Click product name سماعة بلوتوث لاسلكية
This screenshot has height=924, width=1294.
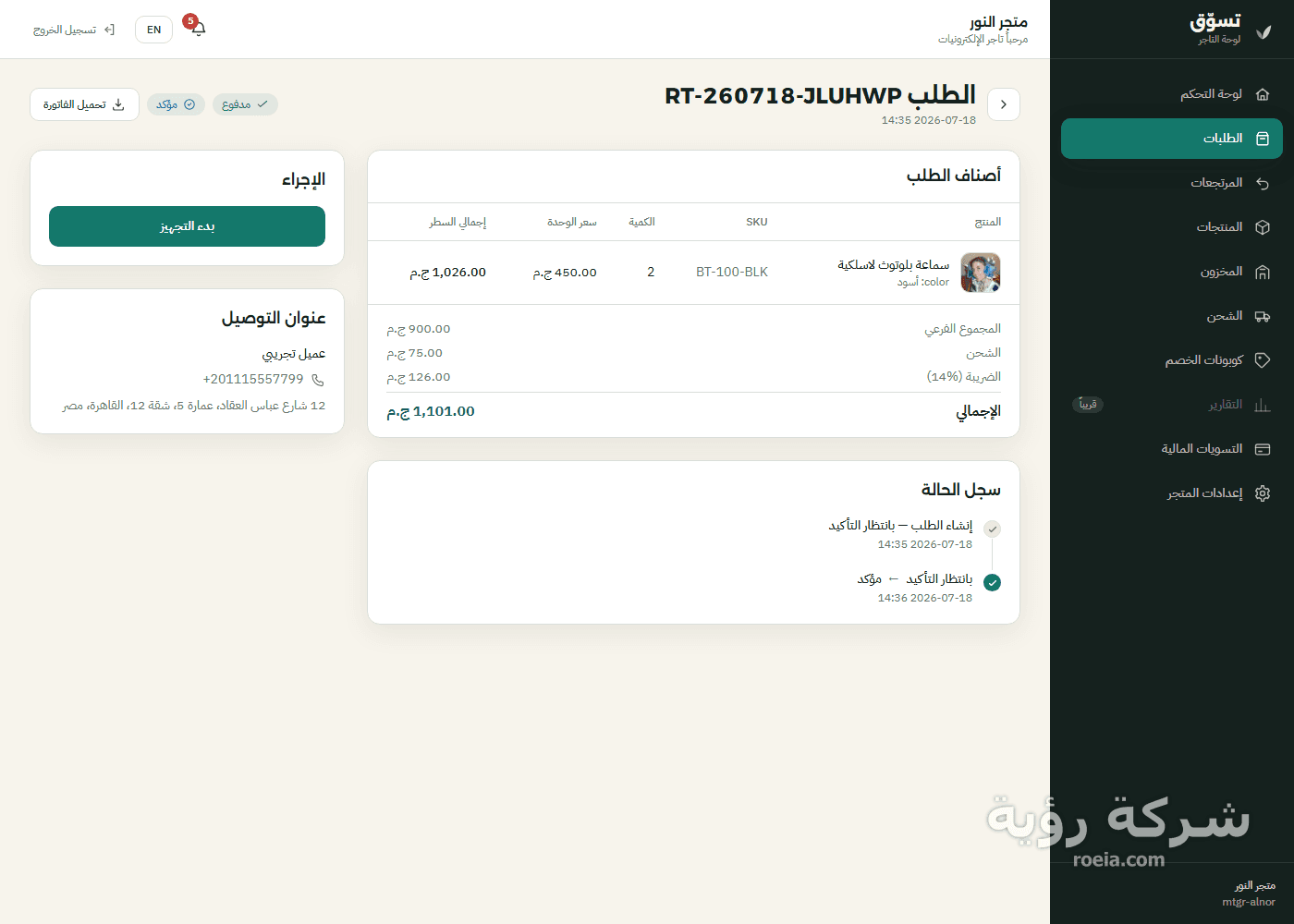[893, 265]
